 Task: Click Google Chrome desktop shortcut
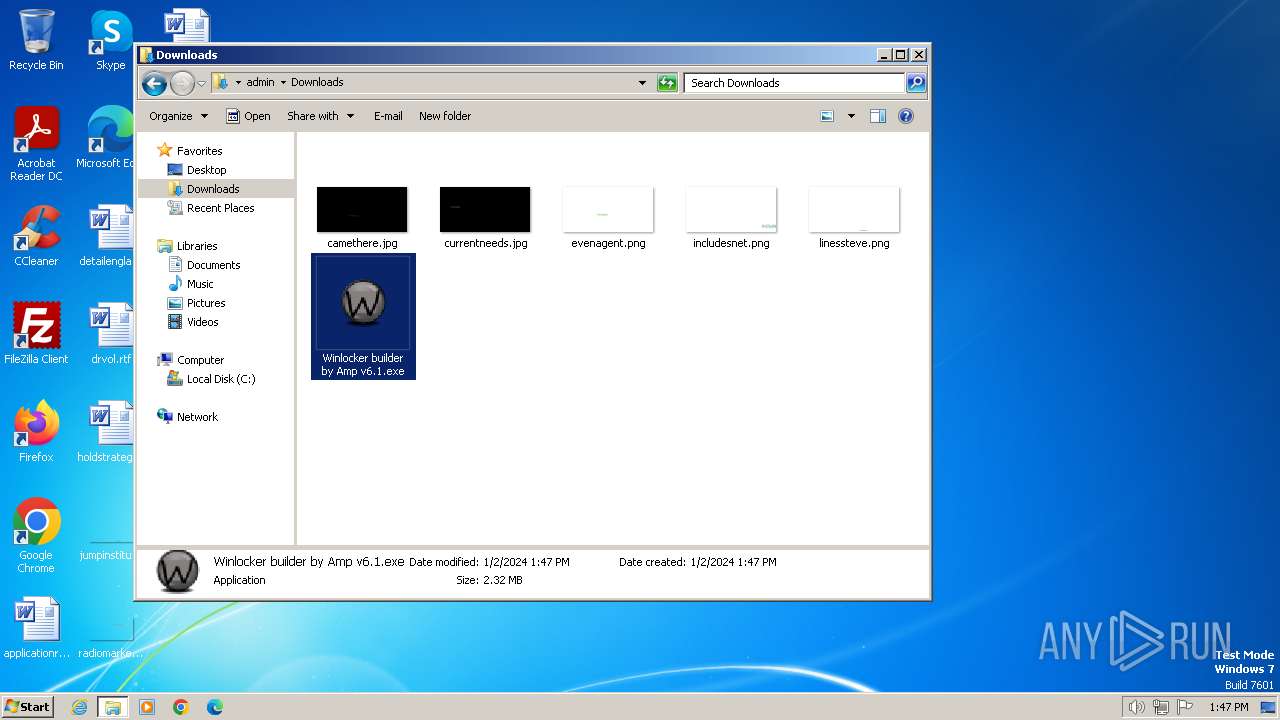click(36, 536)
